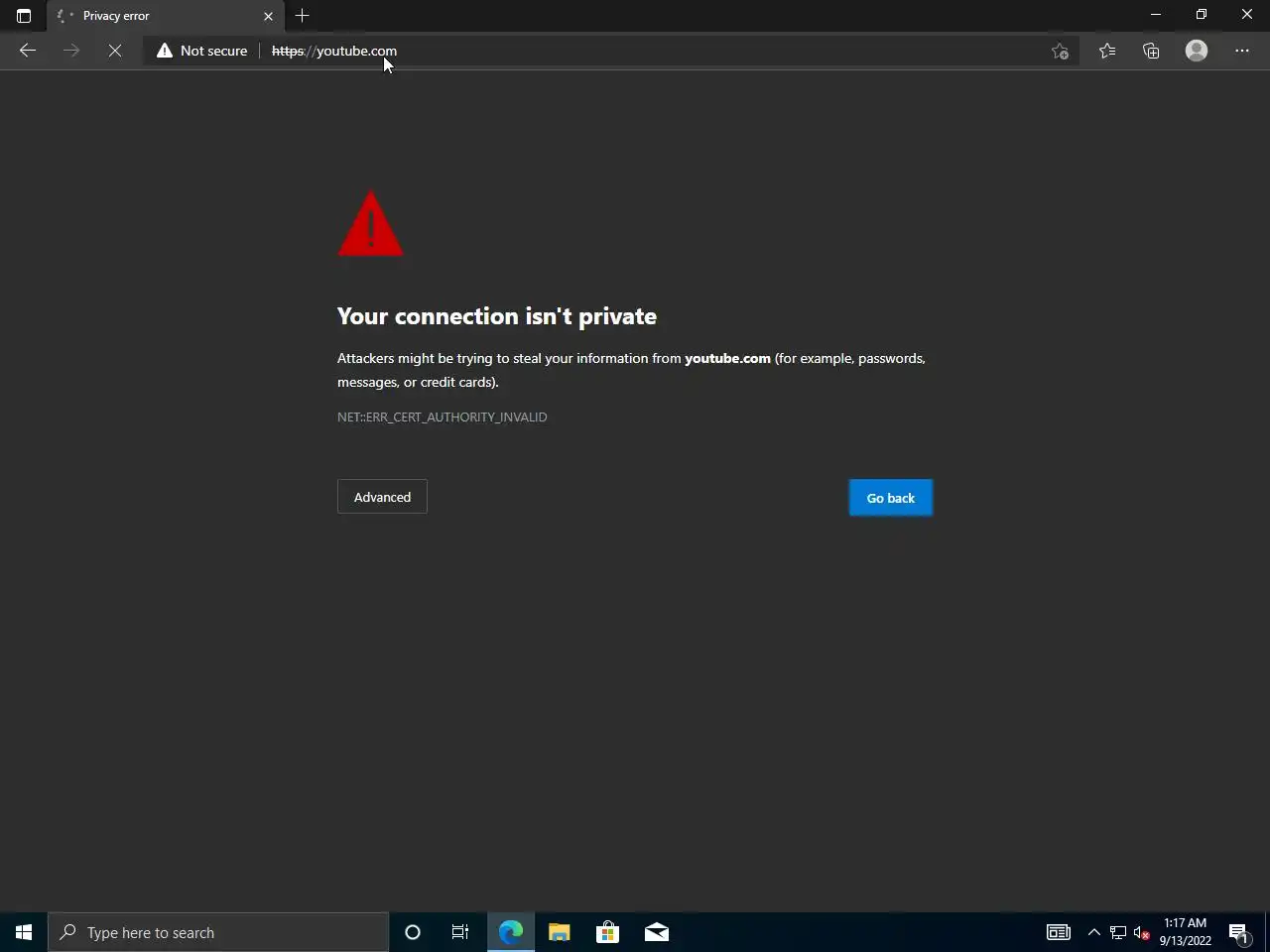This screenshot has height=952, width=1270.
Task: Click the blue Go back button
Action: [x=891, y=498]
